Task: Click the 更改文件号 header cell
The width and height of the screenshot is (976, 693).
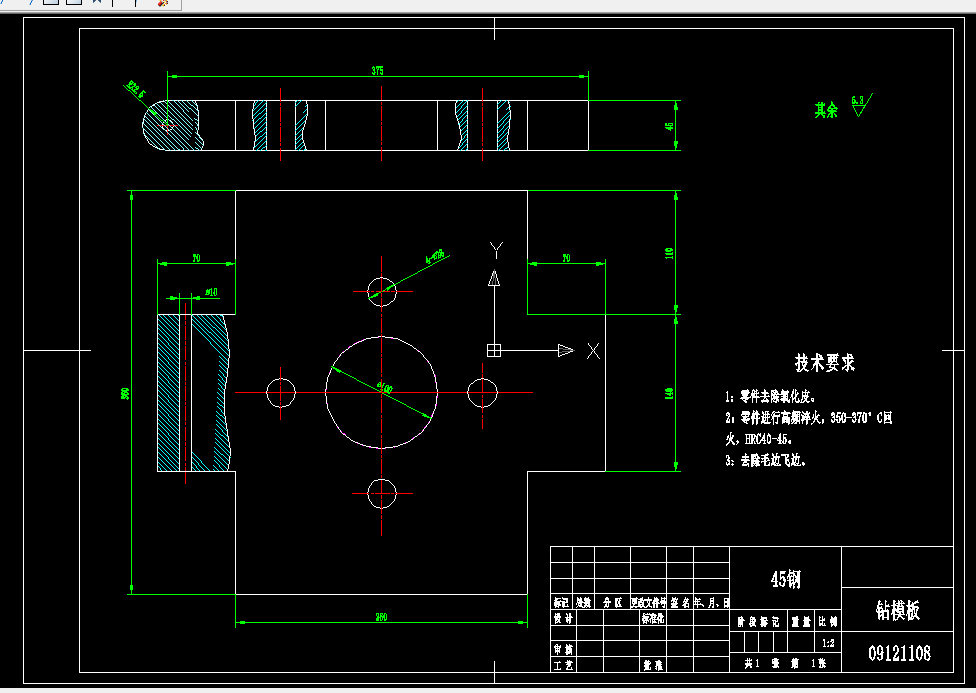Action: (x=649, y=602)
